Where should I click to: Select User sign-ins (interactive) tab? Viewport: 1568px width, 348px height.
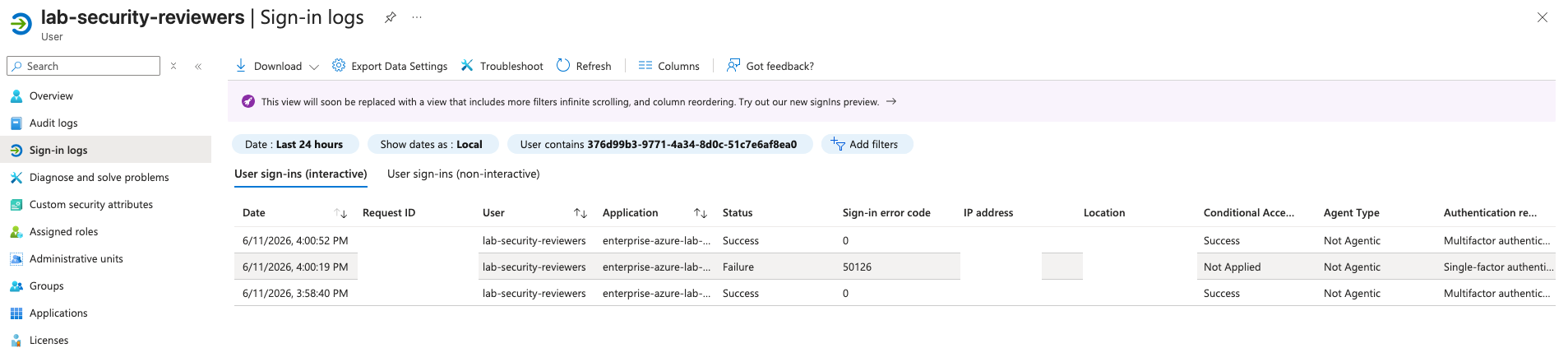[x=301, y=174]
